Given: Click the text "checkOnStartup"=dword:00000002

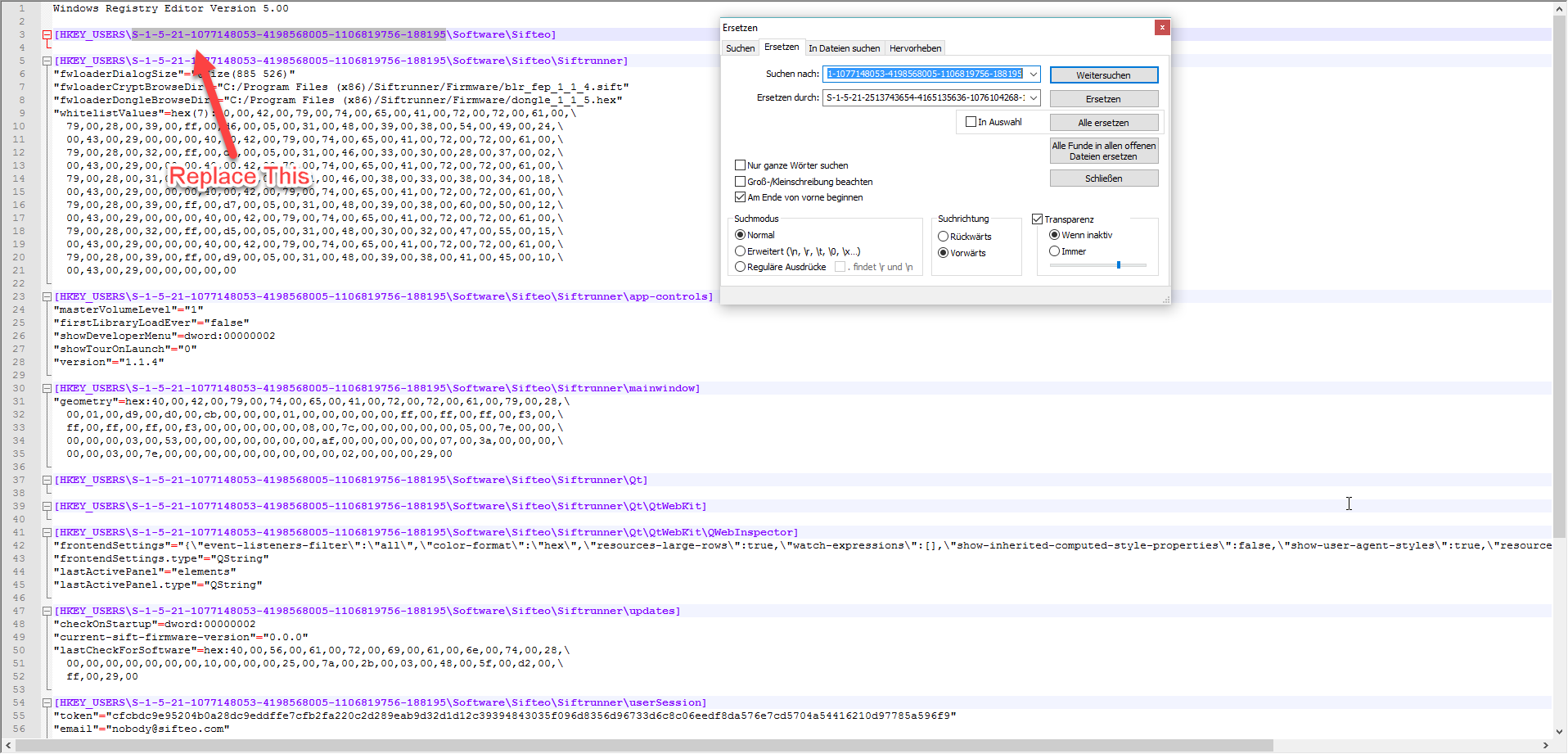Looking at the screenshot, I should [155, 624].
